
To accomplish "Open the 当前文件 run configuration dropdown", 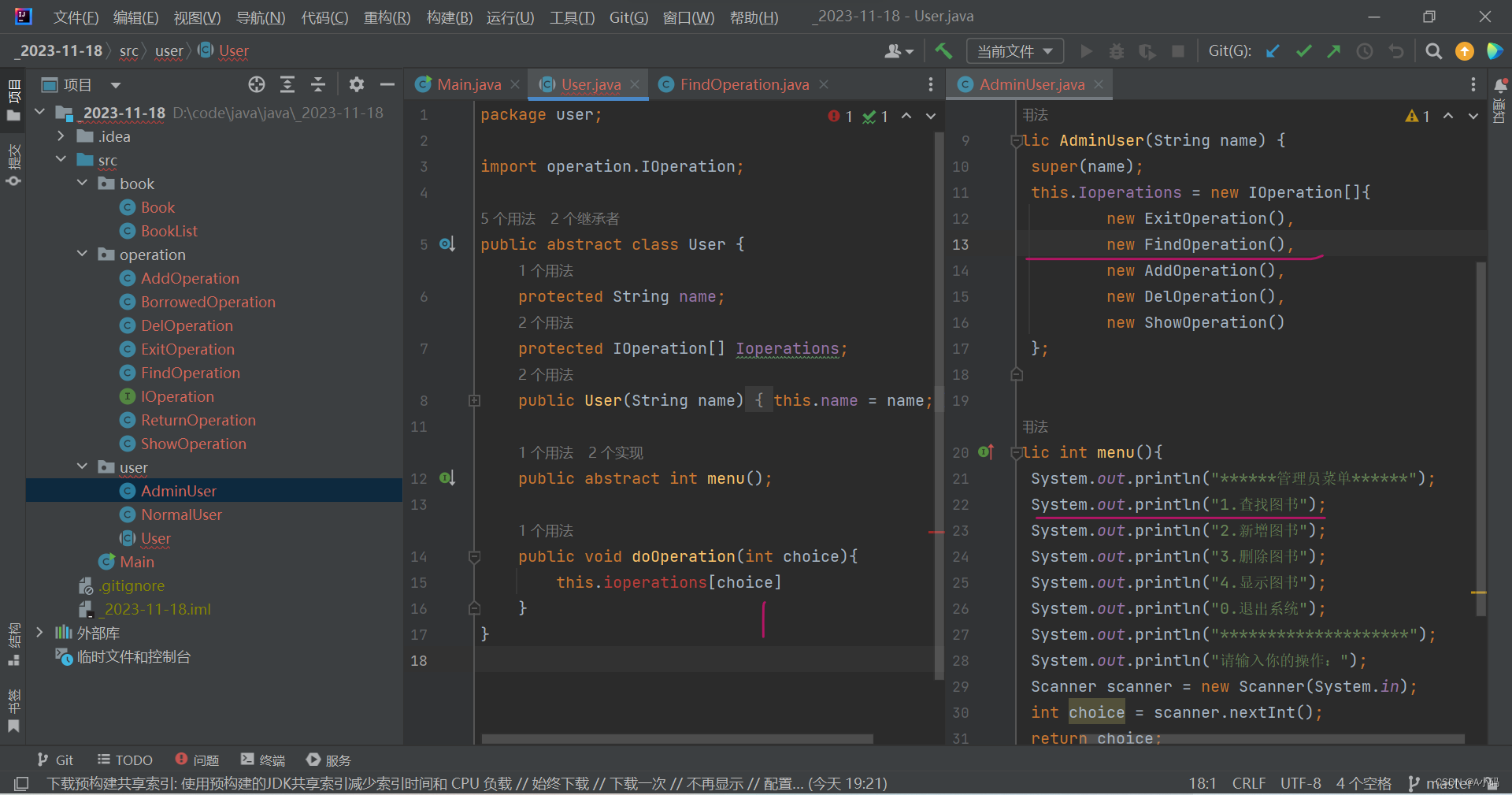I will [x=1015, y=51].
